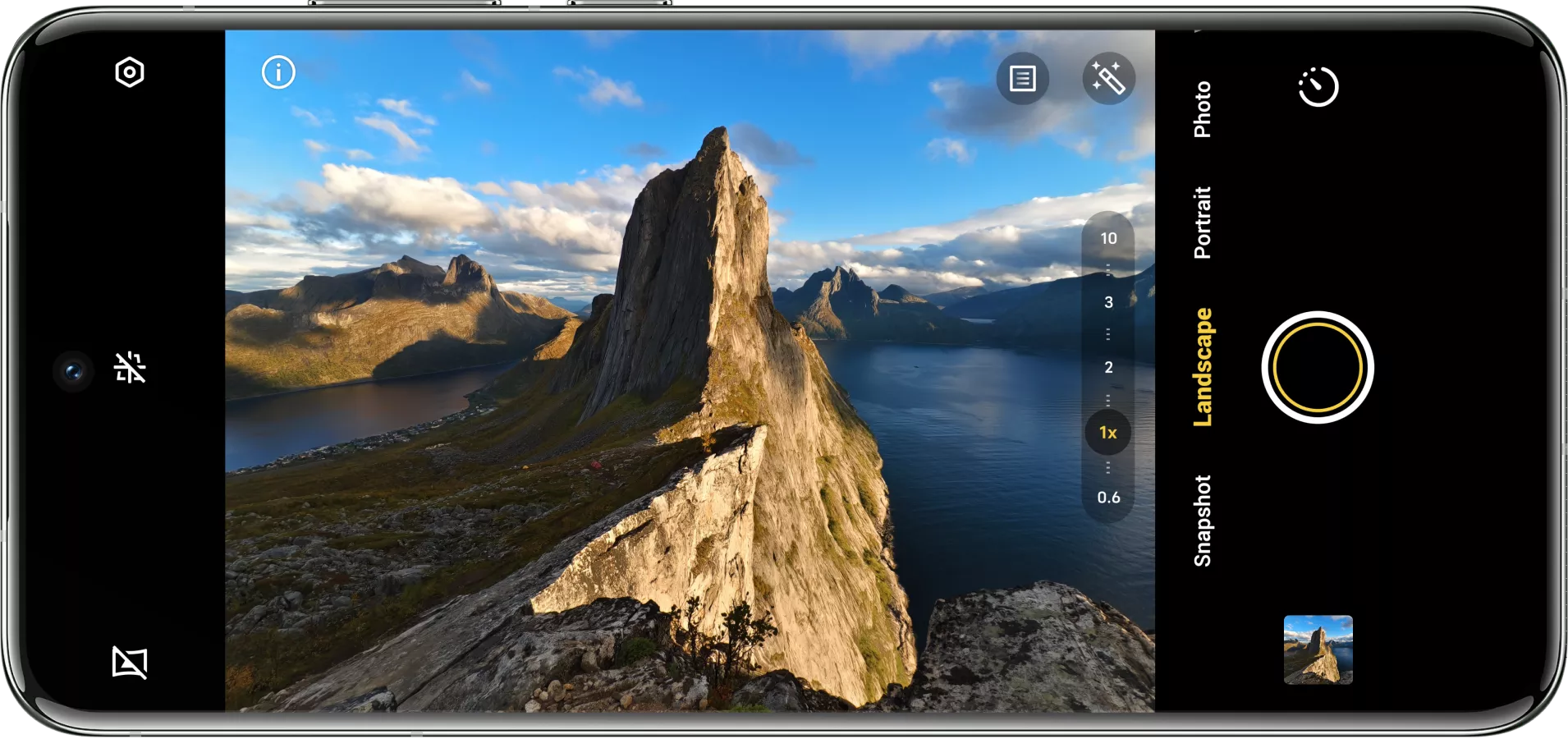Toggle the crossed-out grid frame icon

130,368
